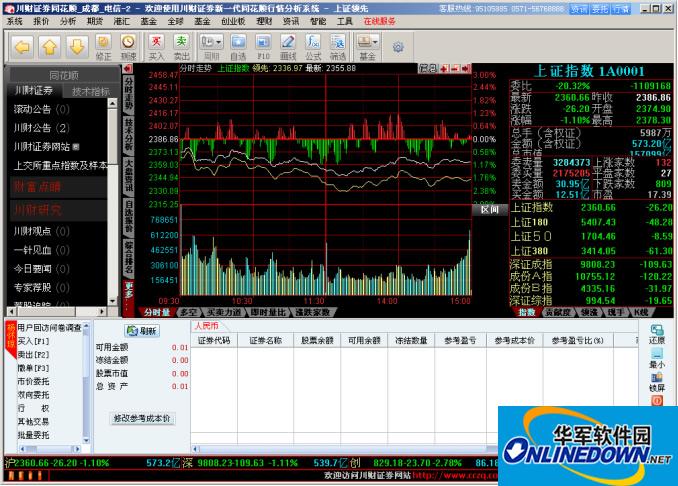Open the 画线 draw line tool
The width and height of the screenshot is (678, 486).
288,47
